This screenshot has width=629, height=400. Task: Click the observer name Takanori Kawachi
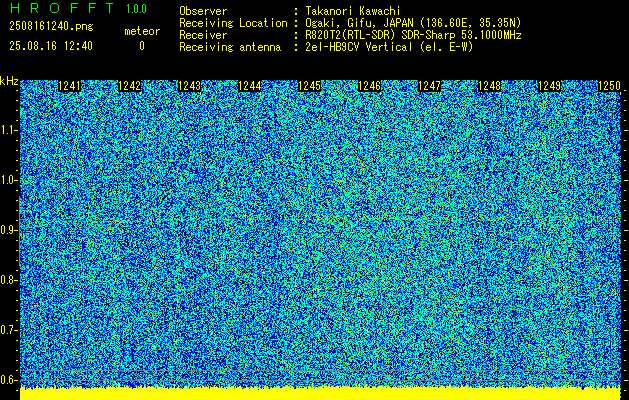353,11
